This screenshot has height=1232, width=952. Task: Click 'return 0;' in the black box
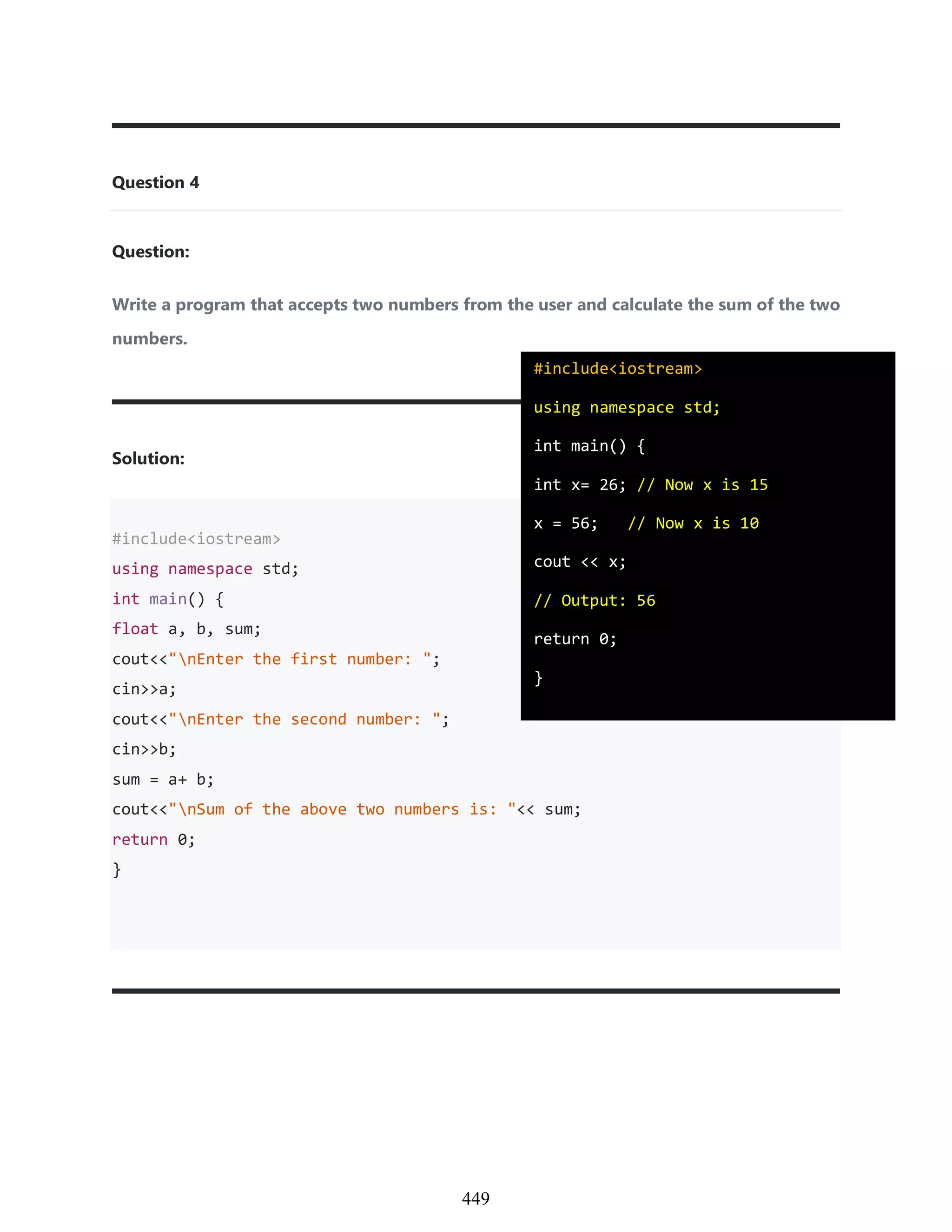pos(576,639)
